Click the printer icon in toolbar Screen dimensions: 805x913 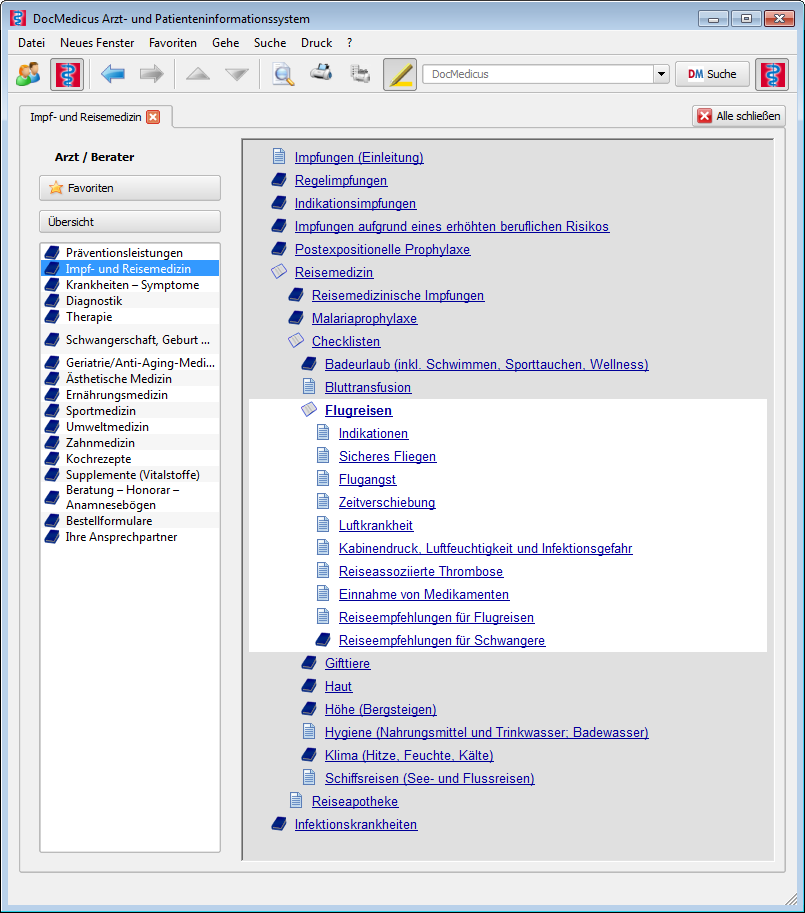click(321, 73)
